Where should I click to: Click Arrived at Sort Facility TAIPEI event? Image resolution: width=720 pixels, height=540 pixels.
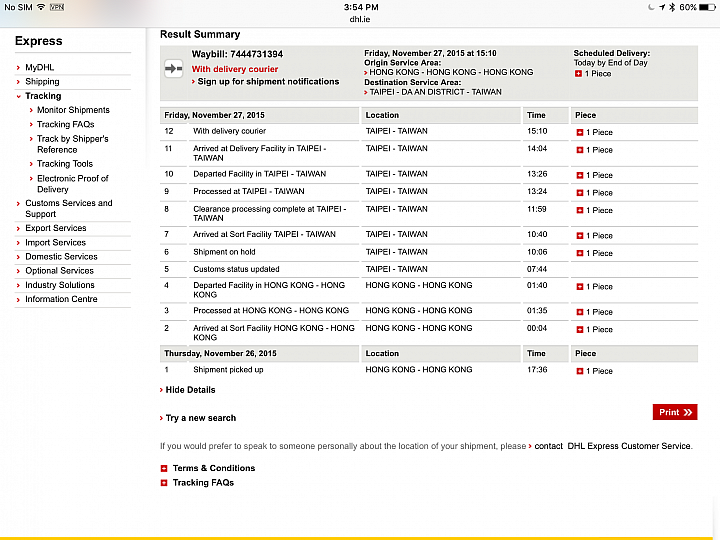264,234
